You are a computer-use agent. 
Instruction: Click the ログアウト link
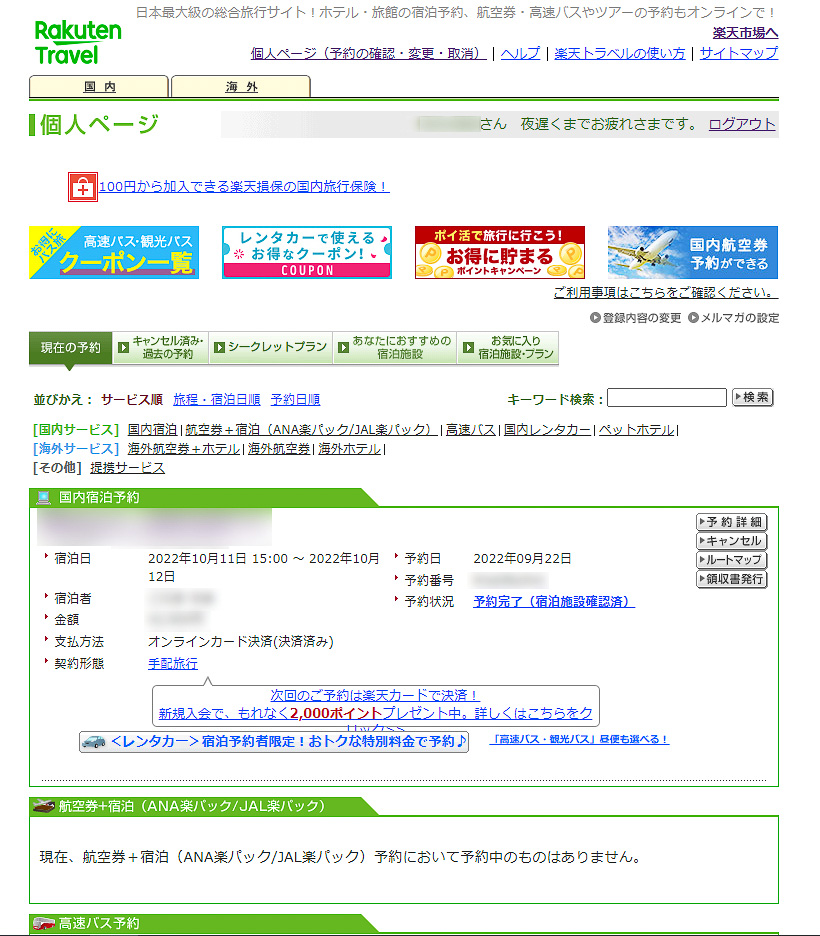coord(741,122)
